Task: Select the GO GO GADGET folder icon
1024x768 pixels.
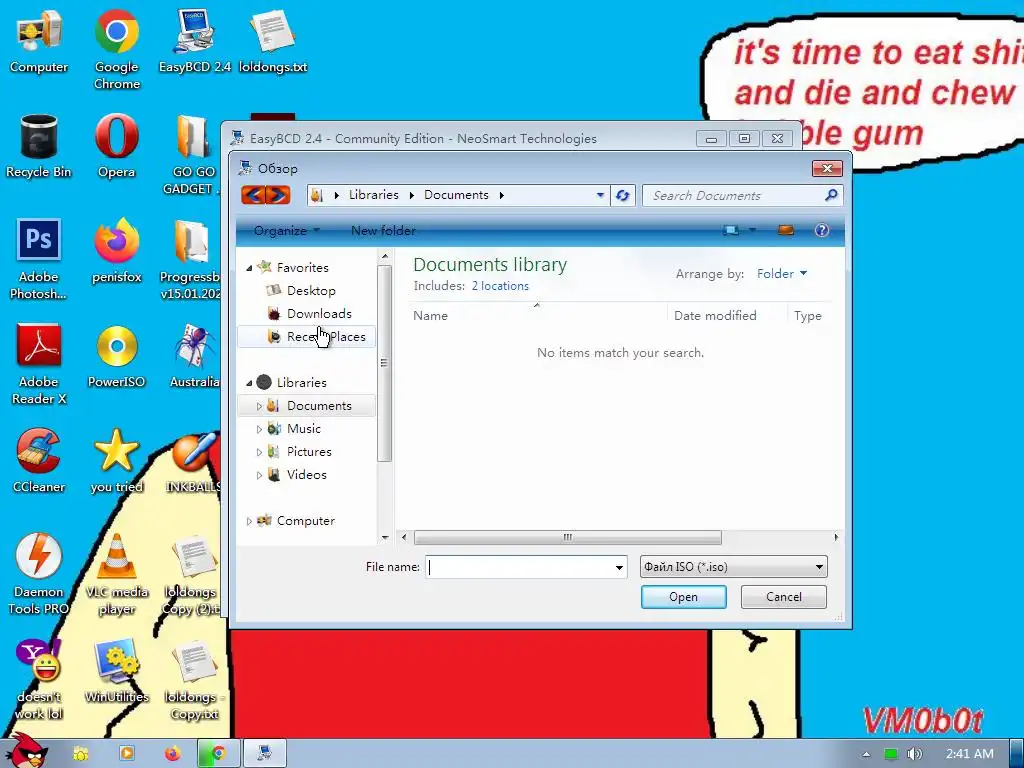Action: (x=191, y=153)
